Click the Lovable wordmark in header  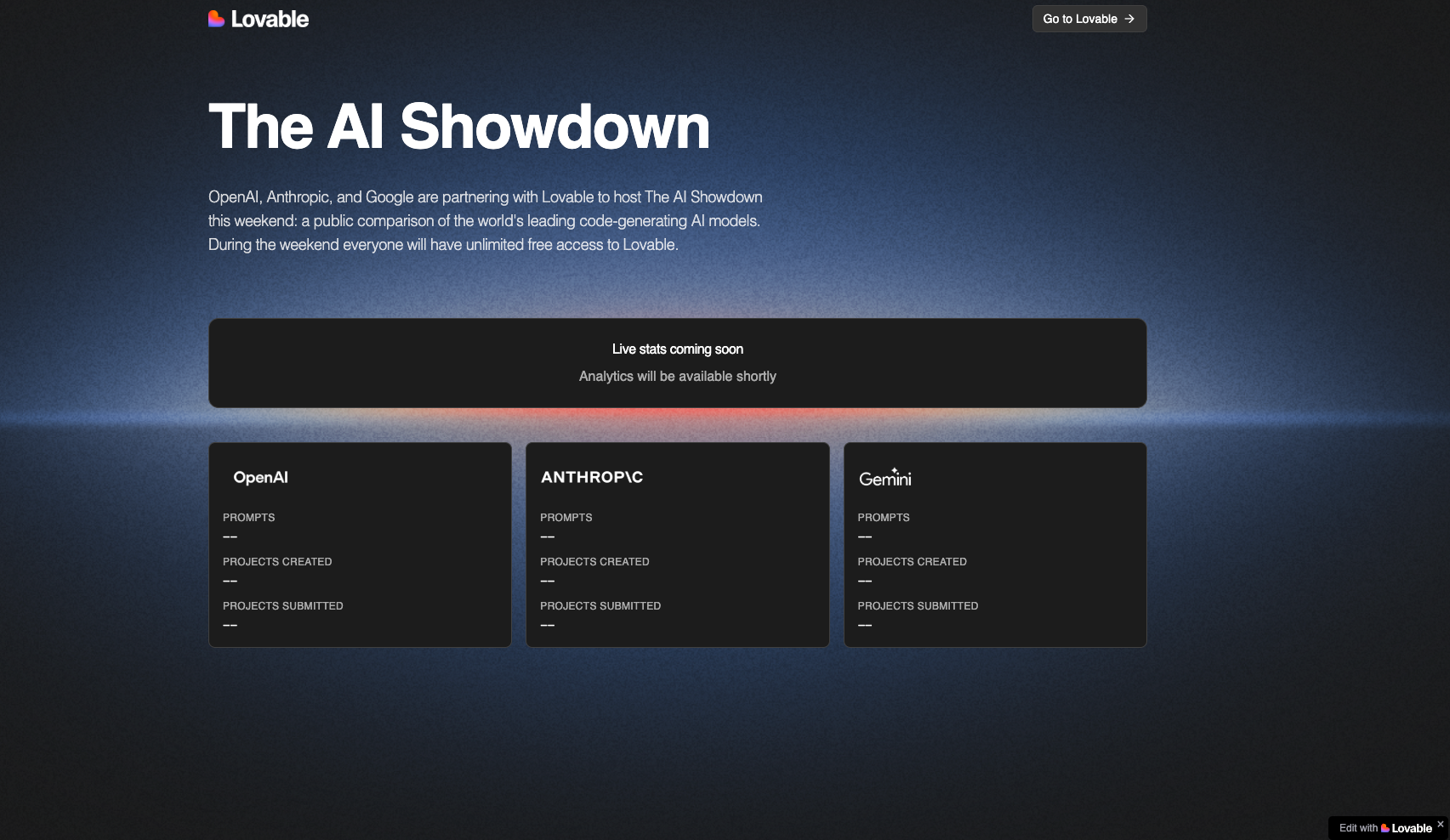(x=270, y=19)
